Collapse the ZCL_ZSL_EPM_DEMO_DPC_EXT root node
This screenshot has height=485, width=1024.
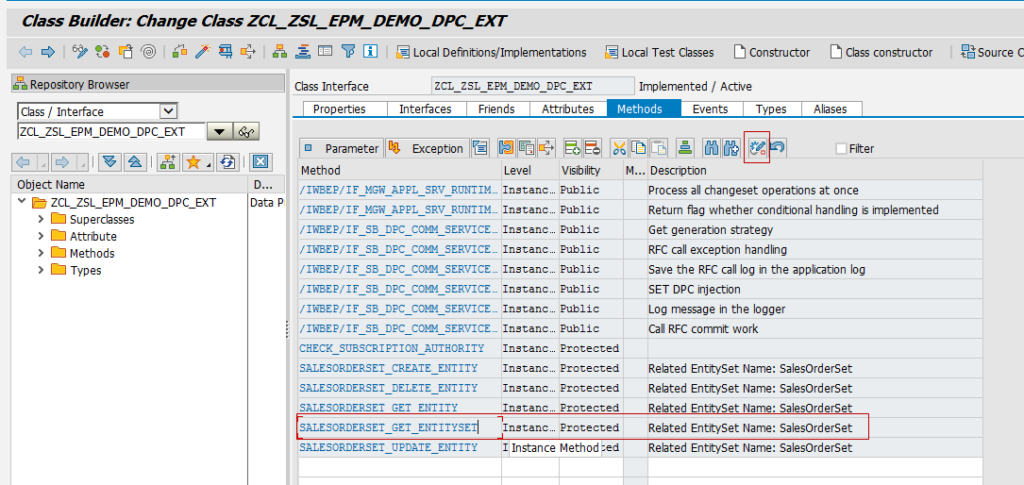[x=23, y=202]
